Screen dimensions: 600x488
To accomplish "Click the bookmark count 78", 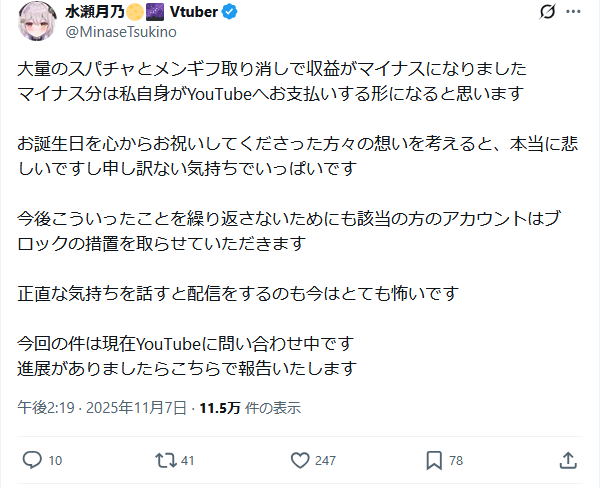I will coord(456,461).
